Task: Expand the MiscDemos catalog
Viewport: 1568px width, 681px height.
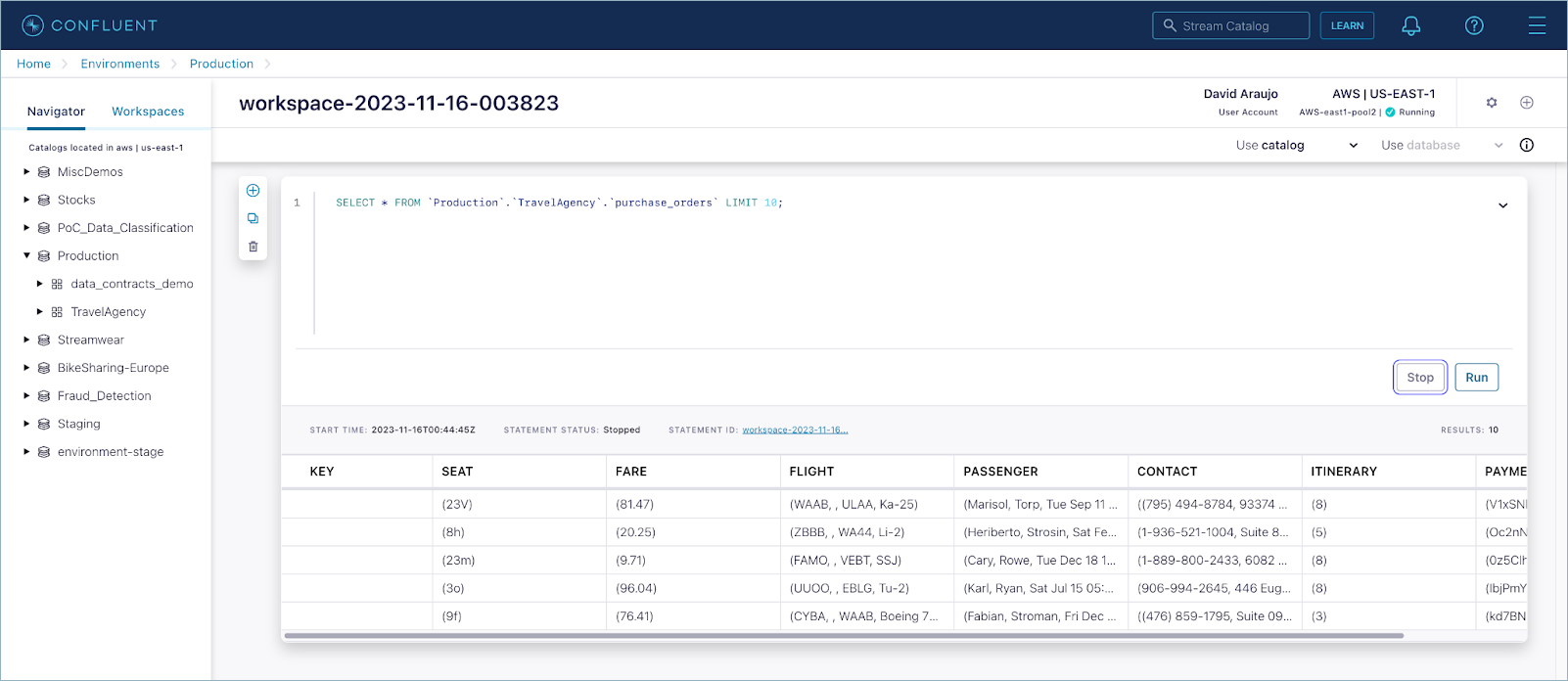Action: click(x=26, y=171)
